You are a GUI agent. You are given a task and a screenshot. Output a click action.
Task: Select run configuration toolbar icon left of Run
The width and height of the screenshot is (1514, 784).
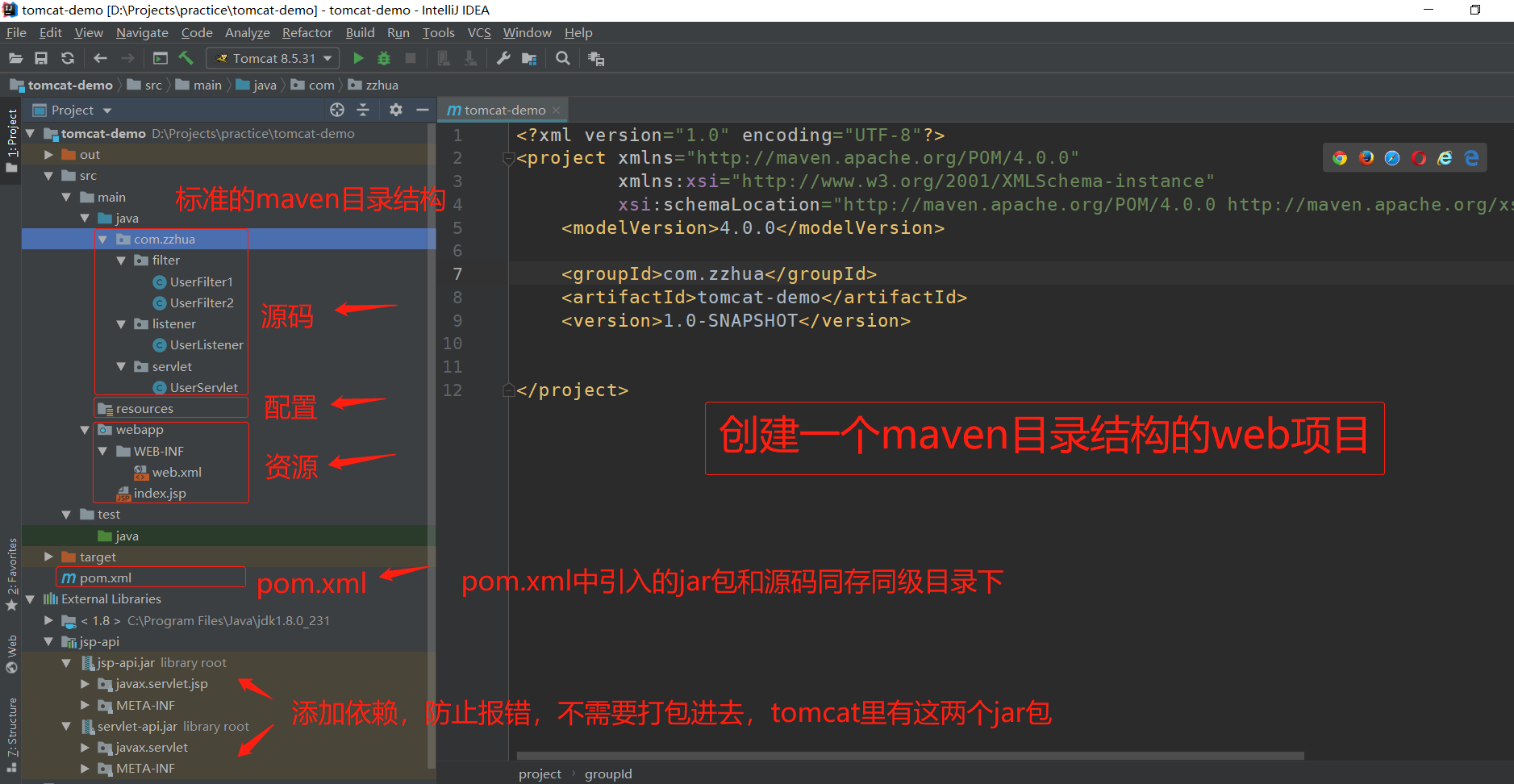[x=161, y=58]
